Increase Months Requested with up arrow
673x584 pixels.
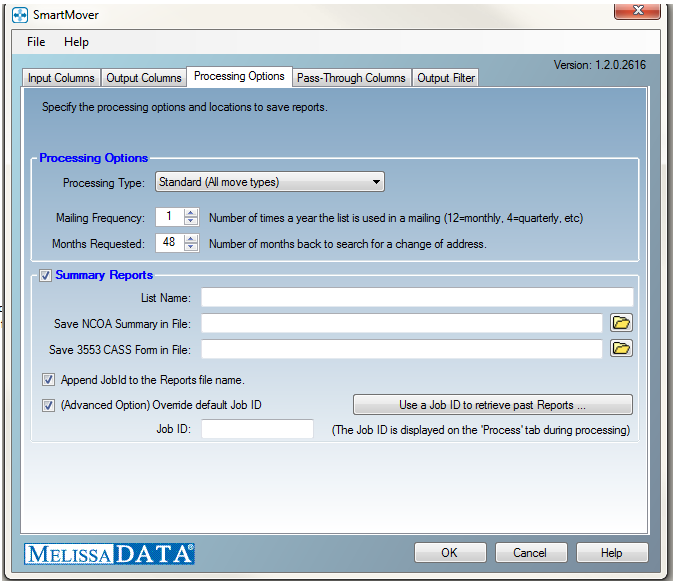tap(191, 239)
